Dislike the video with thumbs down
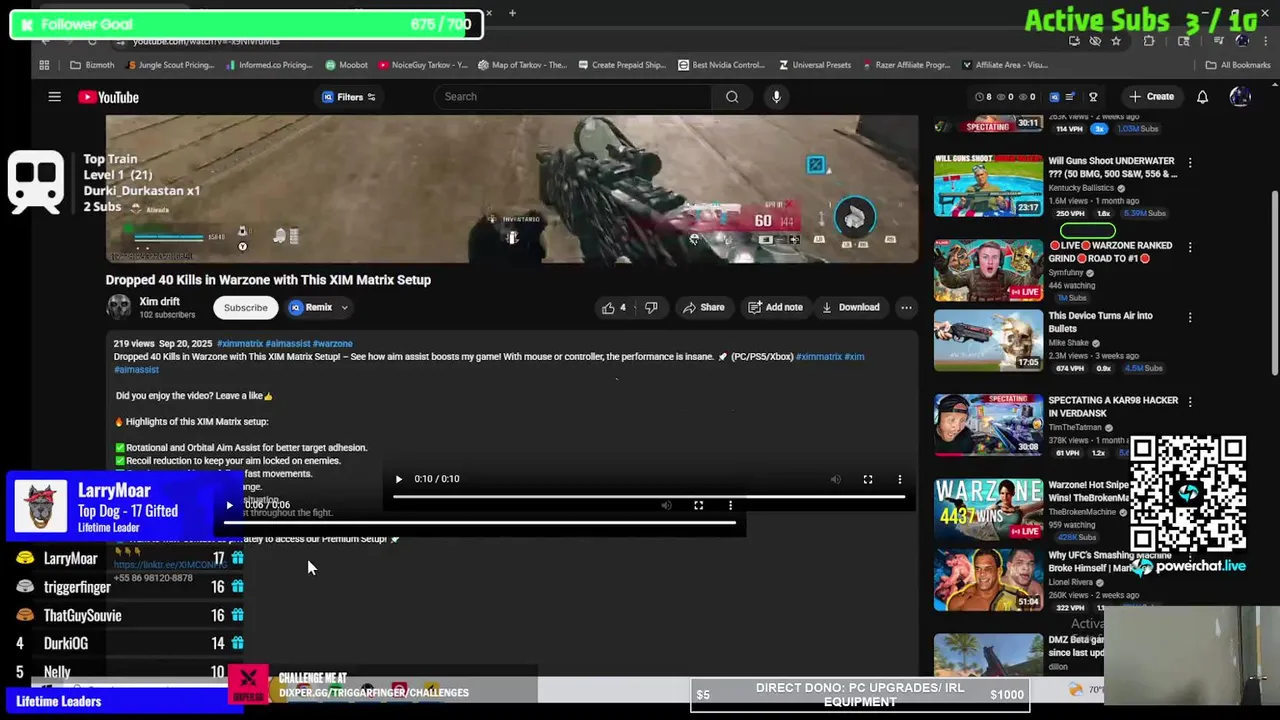 coord(651,307)
